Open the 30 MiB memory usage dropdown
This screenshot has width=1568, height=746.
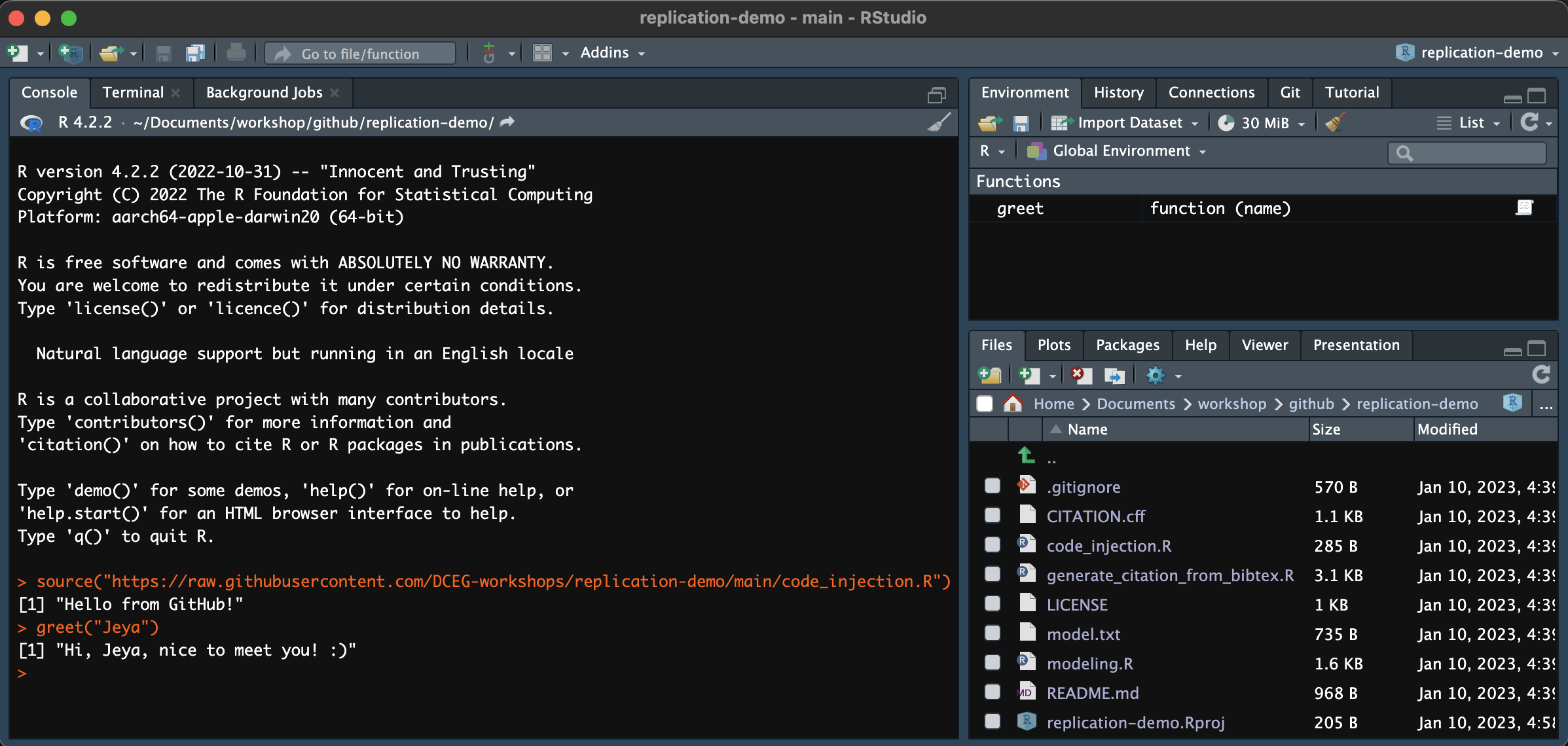pyautogui.click(x=1261, y=122)
